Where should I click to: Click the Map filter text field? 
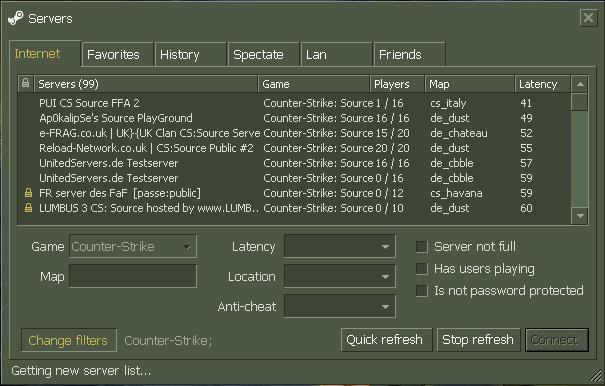click(x=133, y=276)
